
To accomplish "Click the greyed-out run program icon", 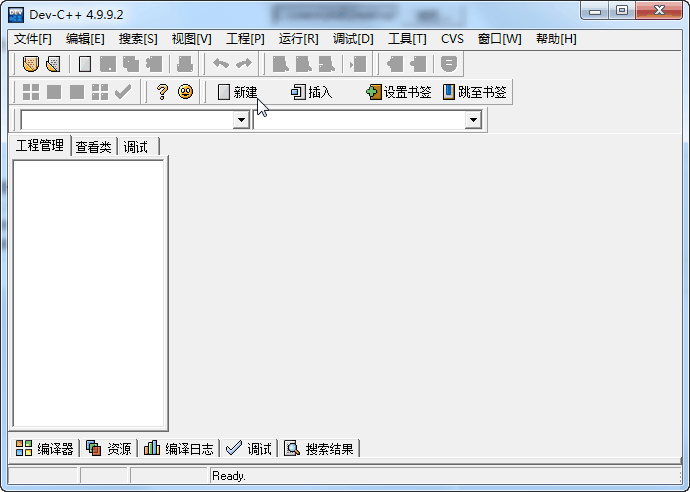I will click(x=54, y=92).
